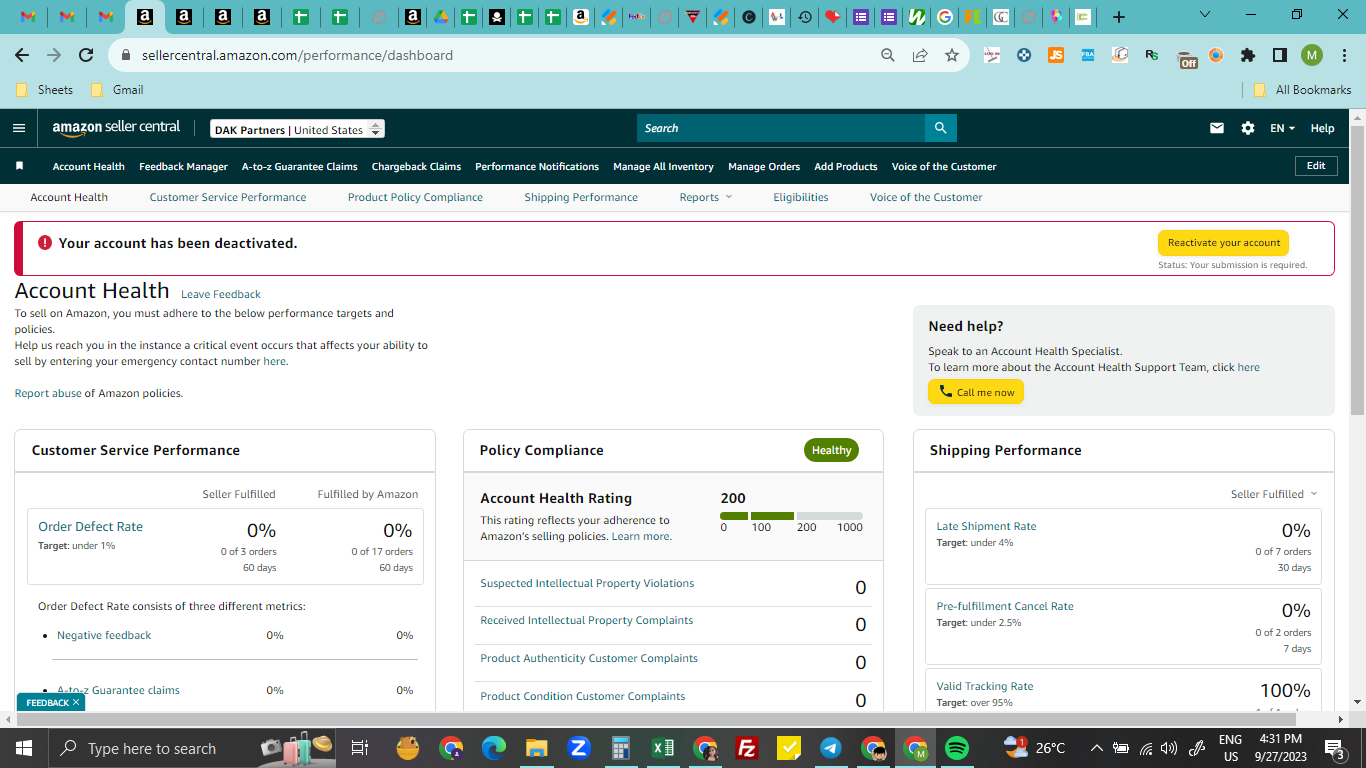1366x768 pixels.
Task: Open the Seller Central hamburger menu
Action: (19, 128)
